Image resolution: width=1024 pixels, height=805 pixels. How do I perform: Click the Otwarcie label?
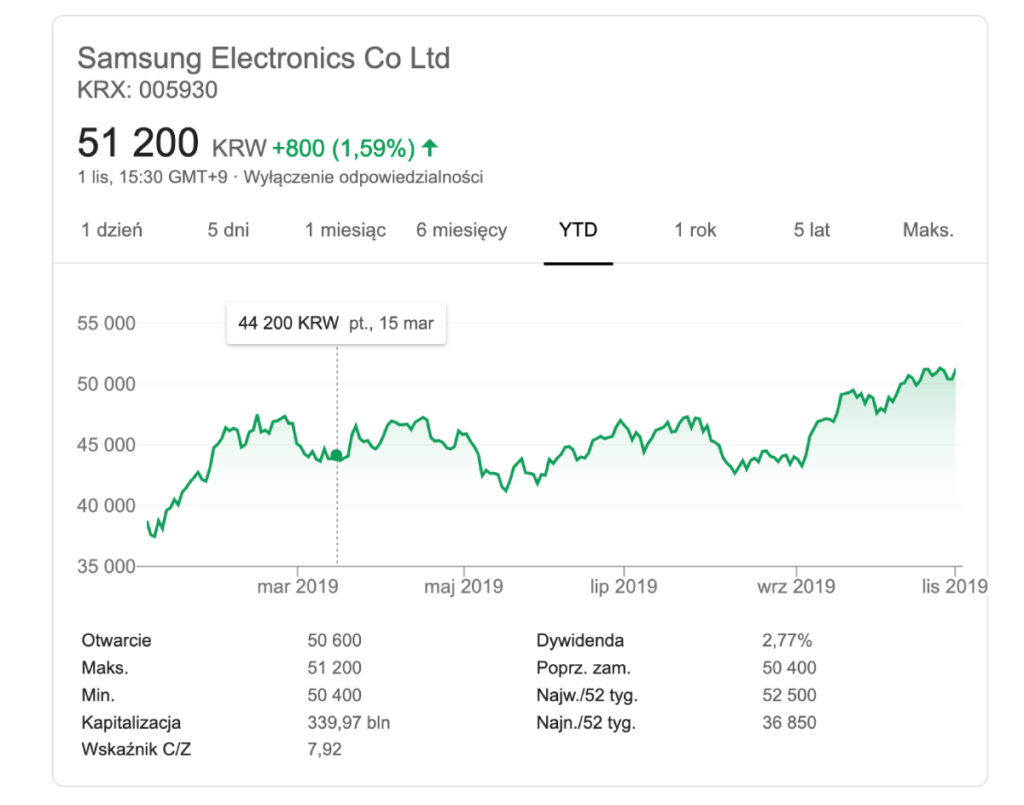coord(116,640)
